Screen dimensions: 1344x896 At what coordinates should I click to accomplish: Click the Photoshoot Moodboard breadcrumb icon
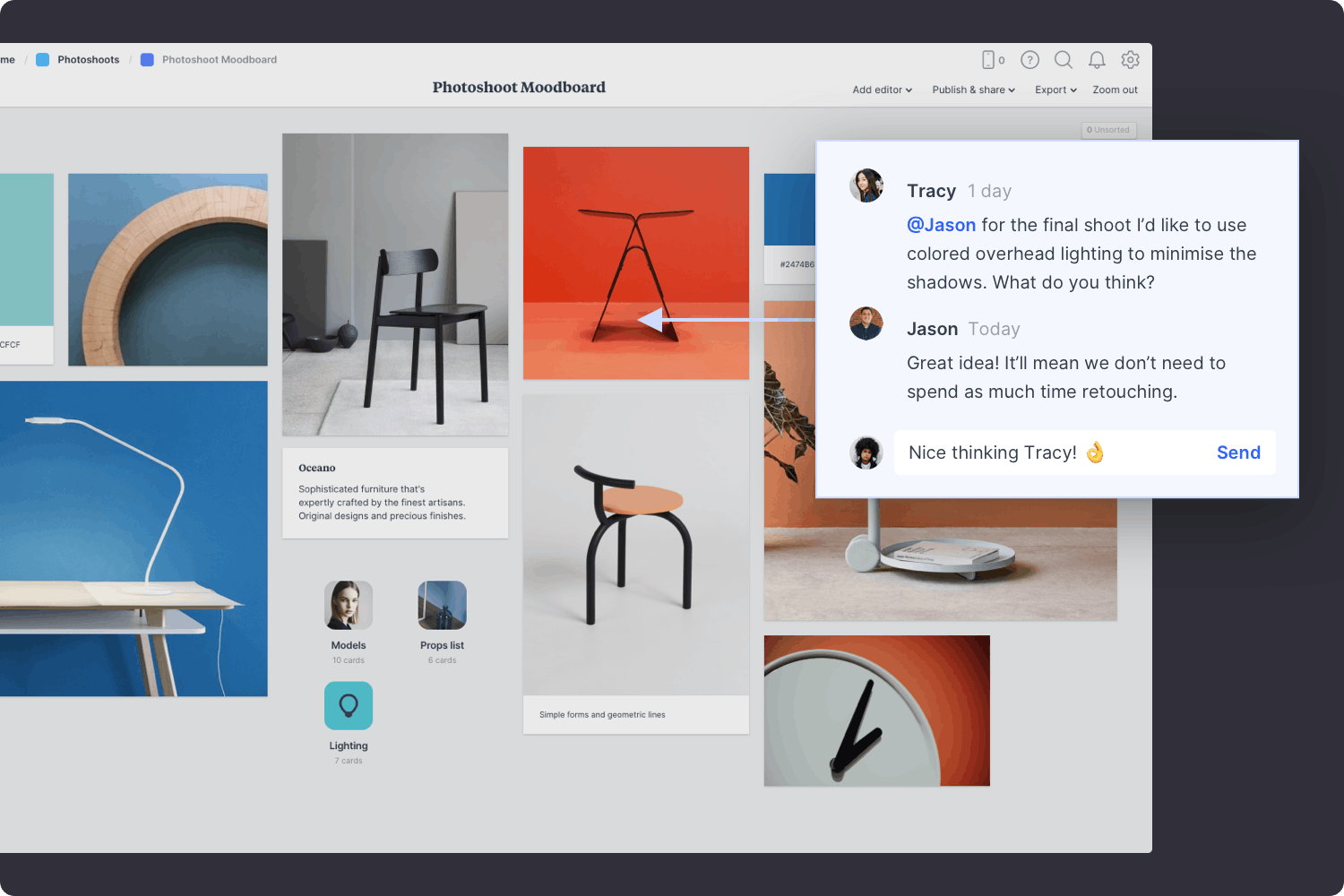(147, 60)
